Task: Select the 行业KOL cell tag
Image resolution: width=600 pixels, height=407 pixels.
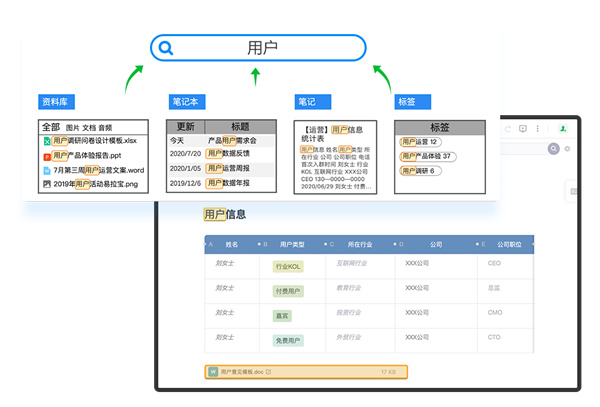Action: point(287,266)
